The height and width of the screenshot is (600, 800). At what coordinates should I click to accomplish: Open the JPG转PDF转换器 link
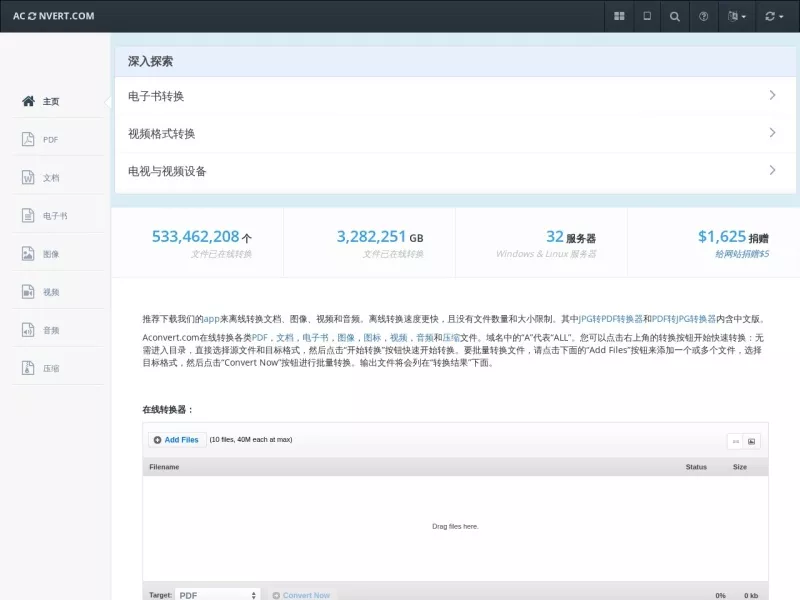point(610,319)
